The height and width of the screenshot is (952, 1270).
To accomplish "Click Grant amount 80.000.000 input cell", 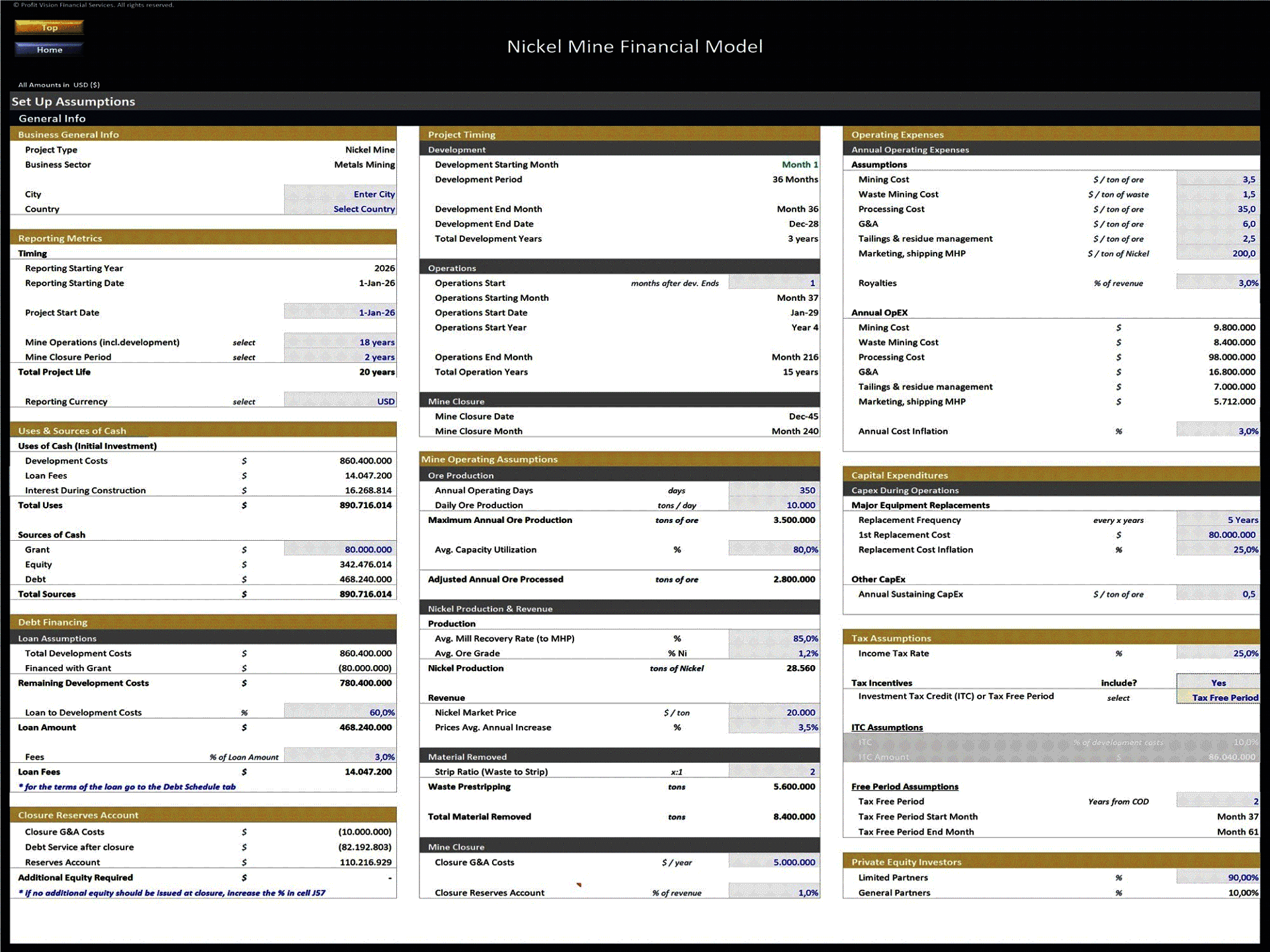I will pos(341,549).
